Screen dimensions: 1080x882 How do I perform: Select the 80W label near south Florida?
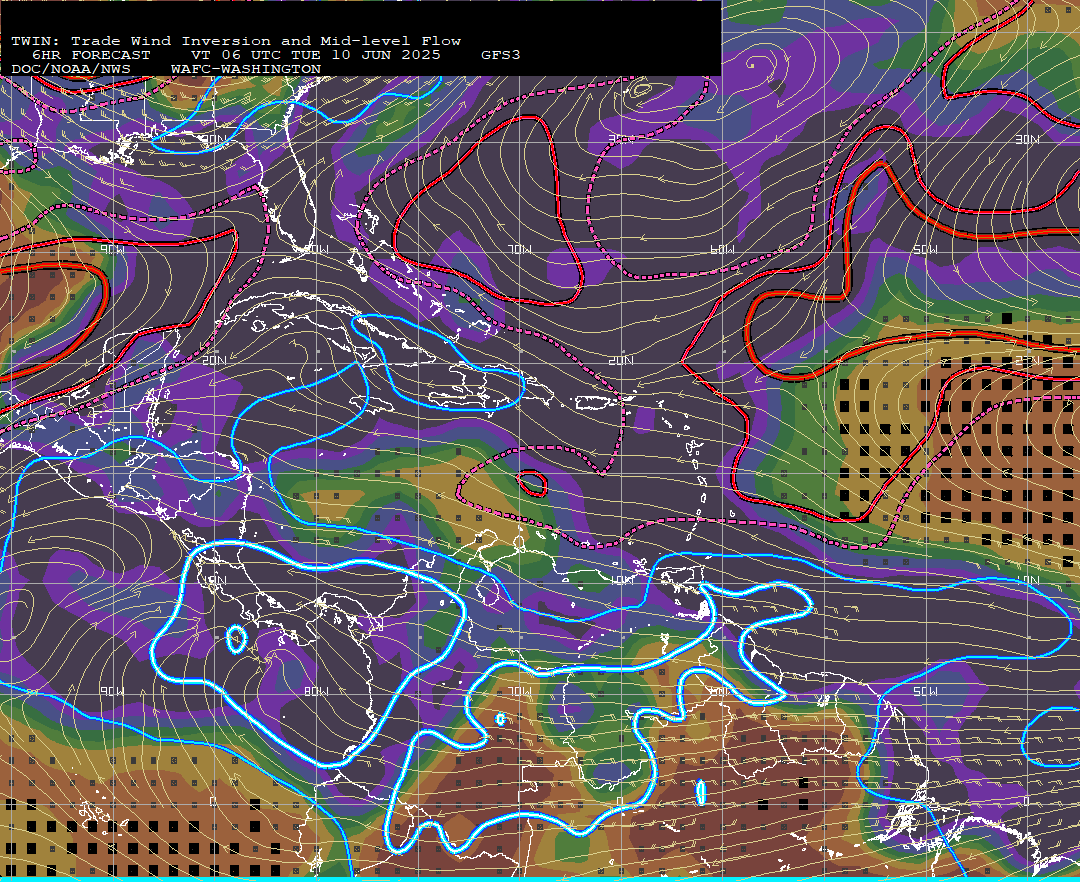[x=316, y=250]
